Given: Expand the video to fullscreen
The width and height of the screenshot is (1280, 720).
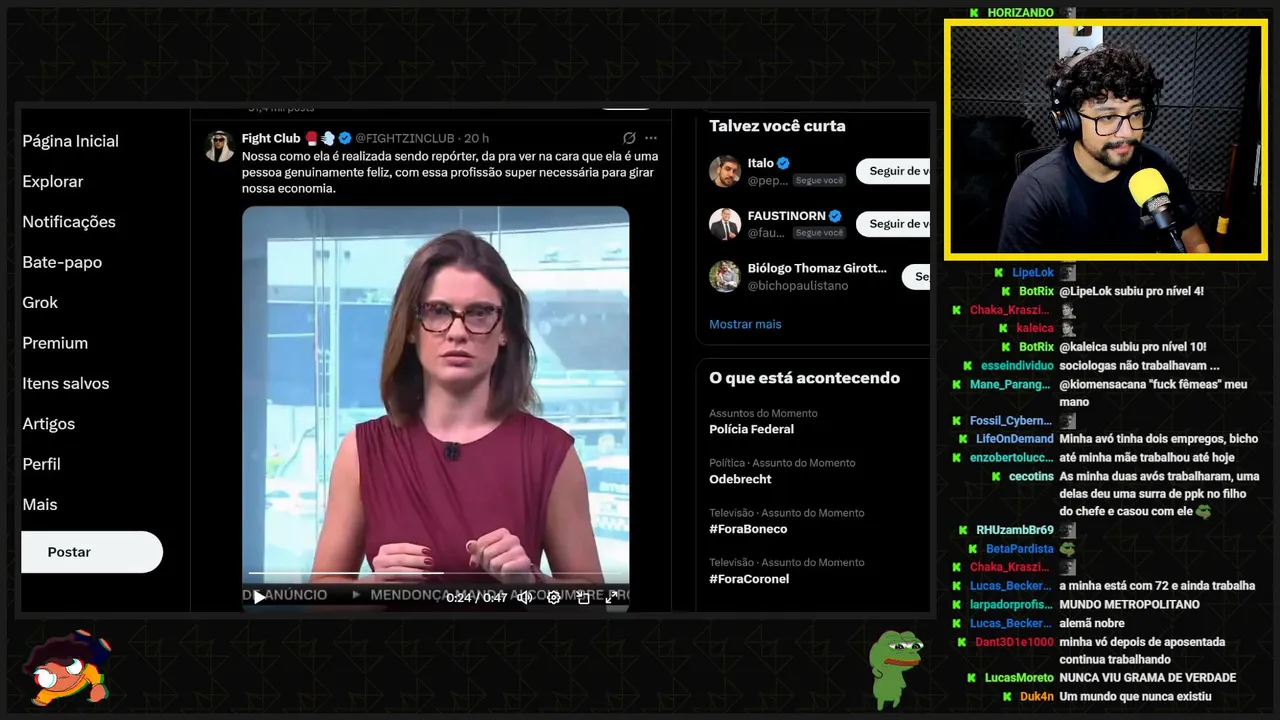Looking at the screenshot, I should click(612, 598).
